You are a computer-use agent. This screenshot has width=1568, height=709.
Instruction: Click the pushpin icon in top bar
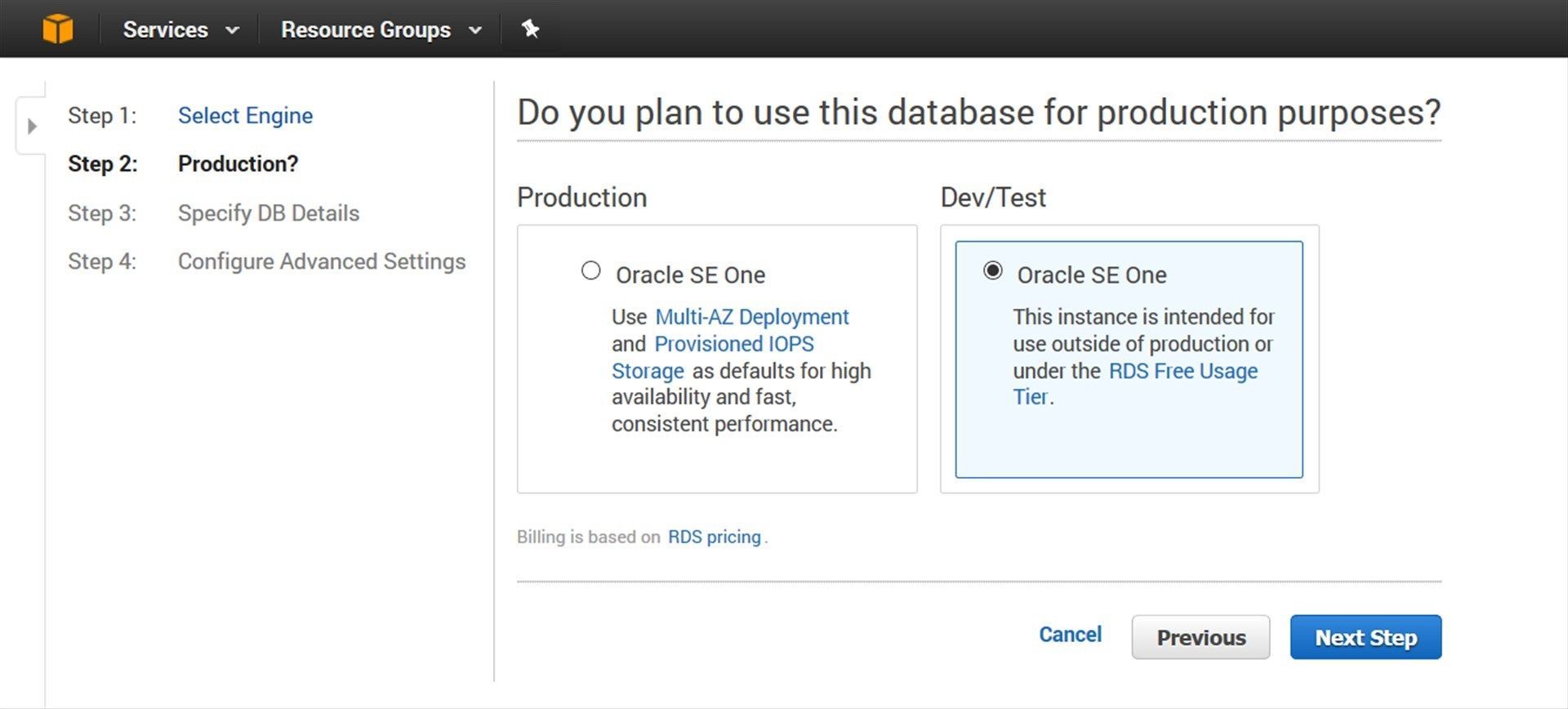[x=530, y=29]
